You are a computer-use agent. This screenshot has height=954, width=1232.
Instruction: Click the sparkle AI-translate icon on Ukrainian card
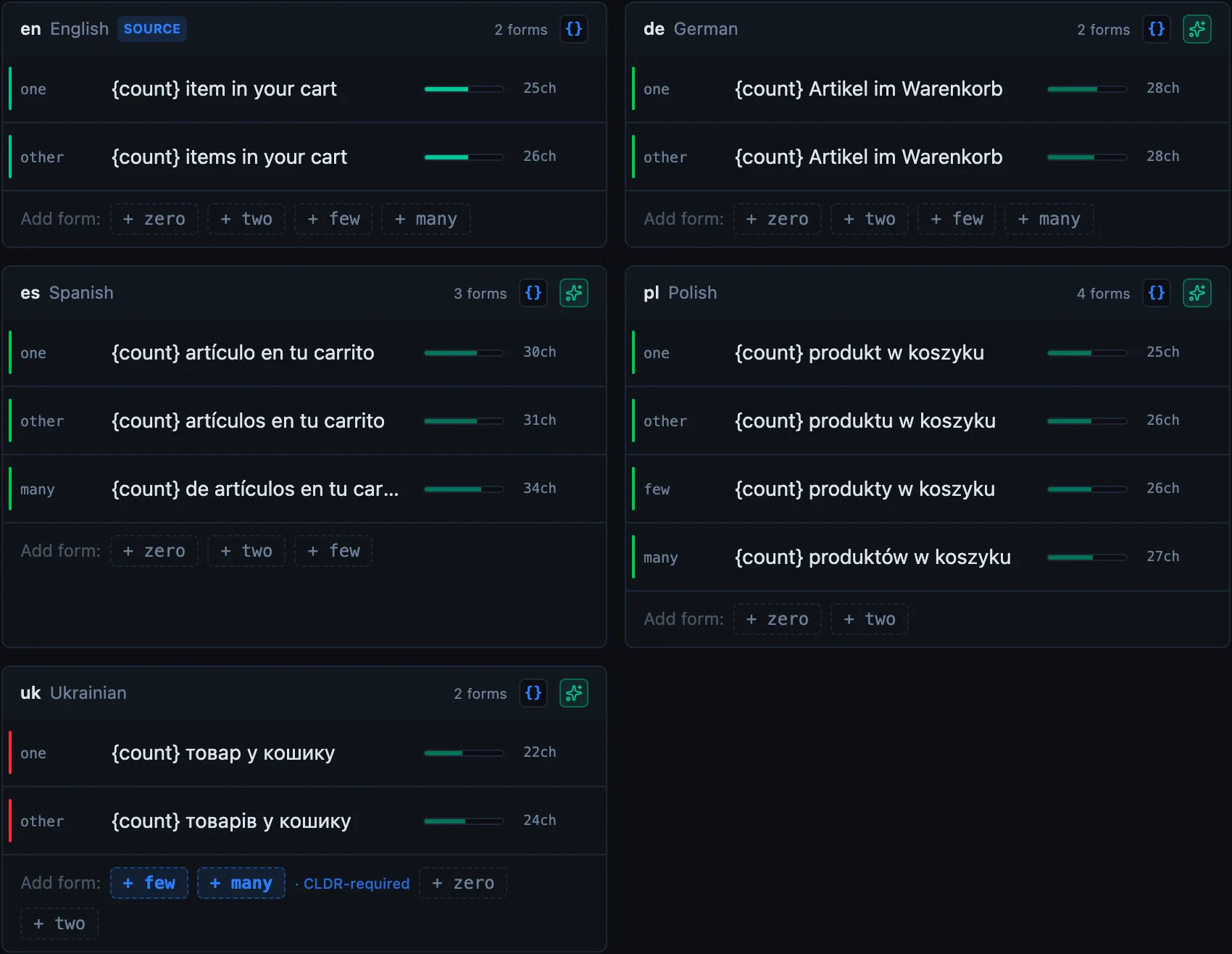[573, 693]
